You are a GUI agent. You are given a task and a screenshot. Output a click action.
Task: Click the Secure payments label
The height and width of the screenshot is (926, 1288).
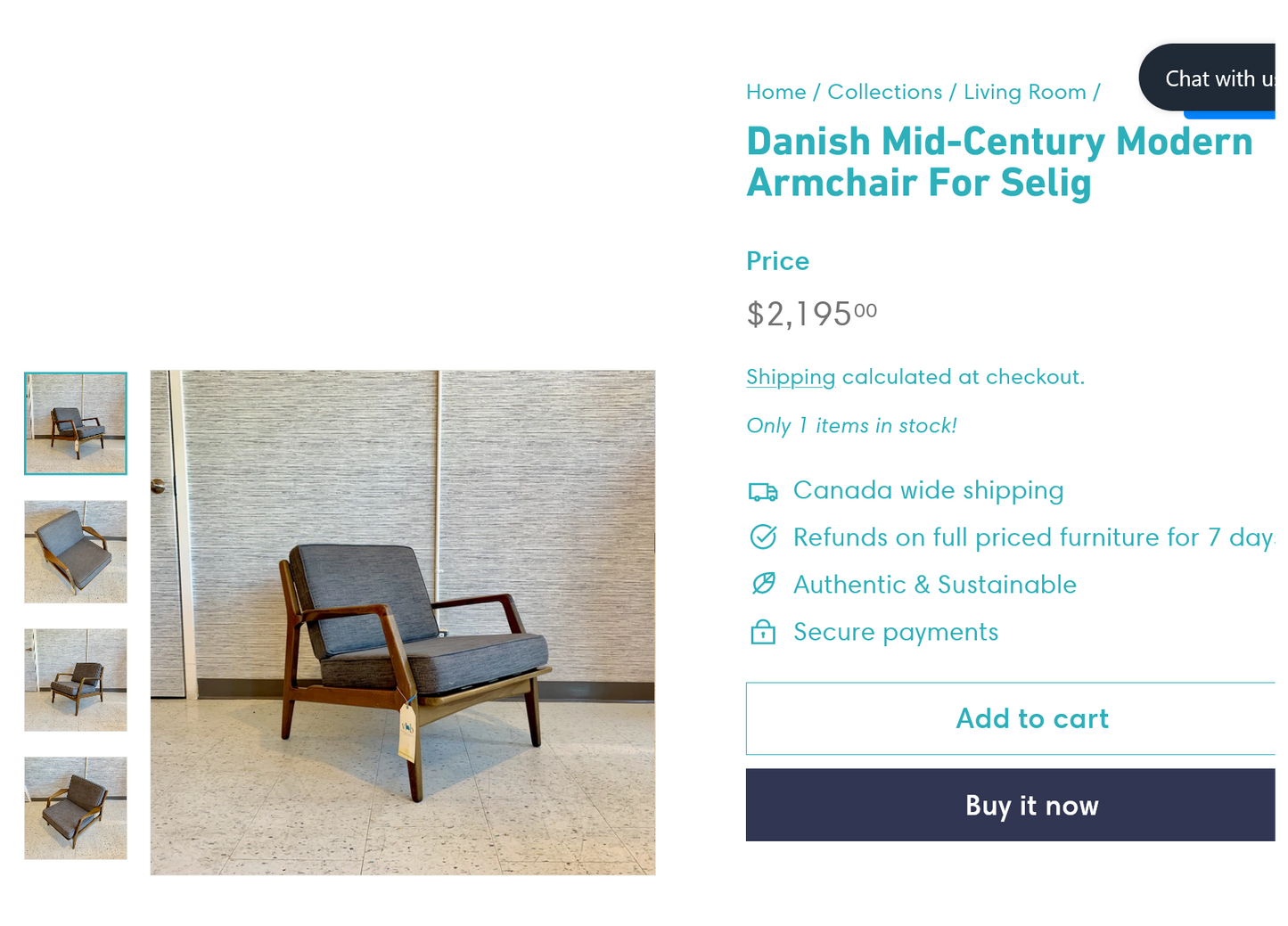click(x=896, y=632)
